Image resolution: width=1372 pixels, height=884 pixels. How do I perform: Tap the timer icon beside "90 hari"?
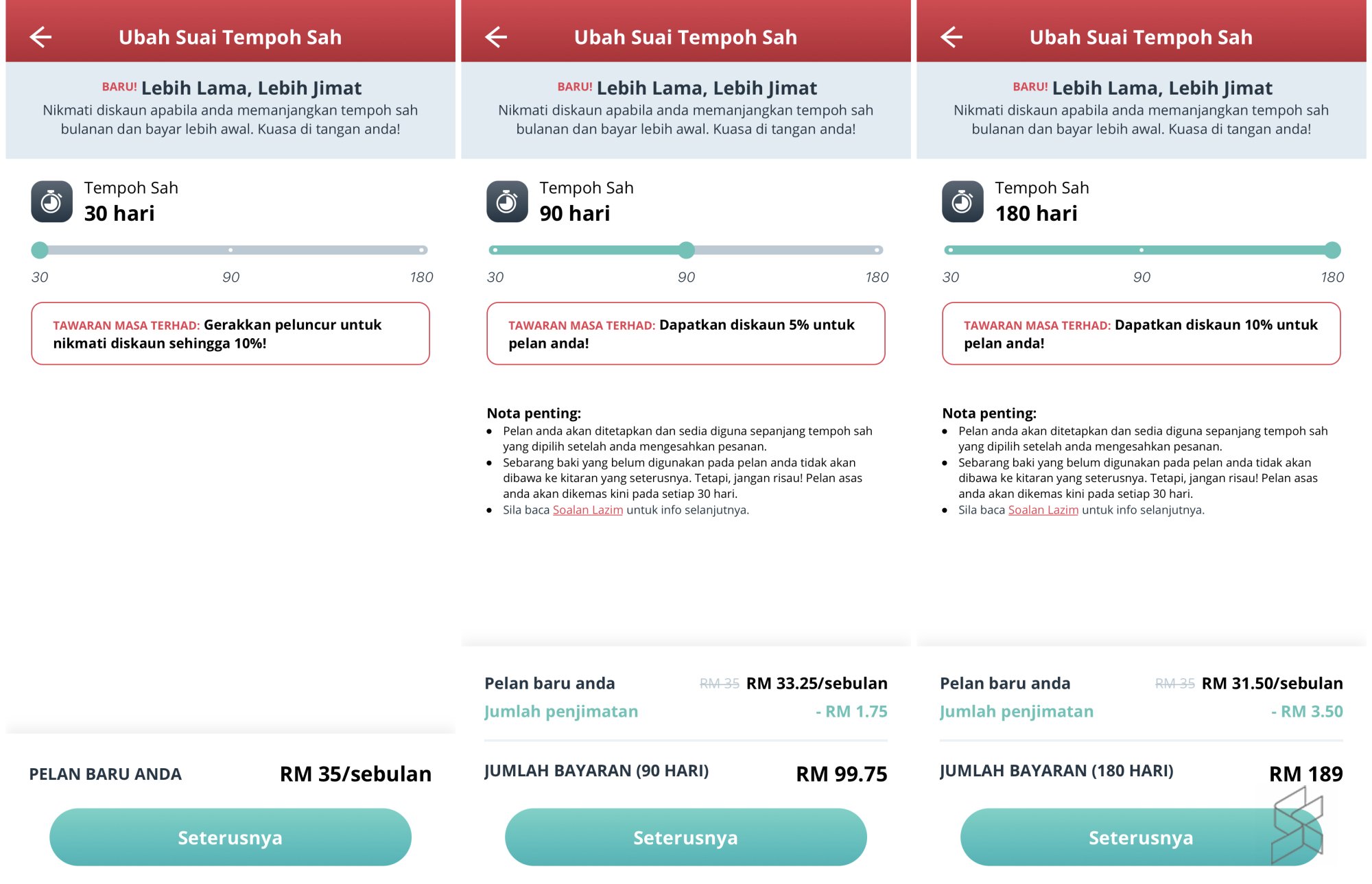(508, 201)
